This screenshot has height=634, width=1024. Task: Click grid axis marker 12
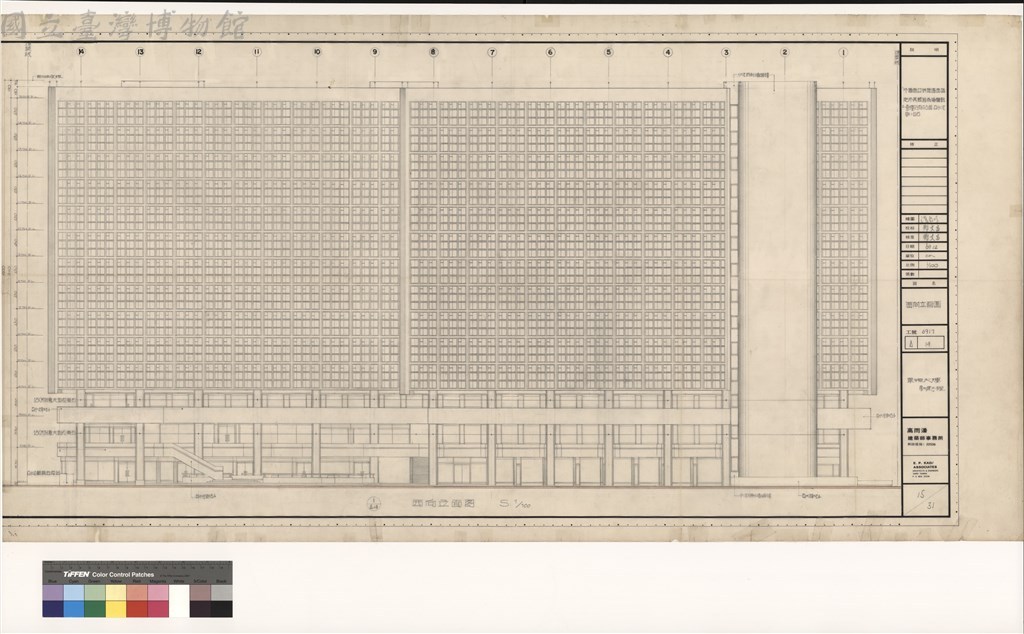click(199, 52)
